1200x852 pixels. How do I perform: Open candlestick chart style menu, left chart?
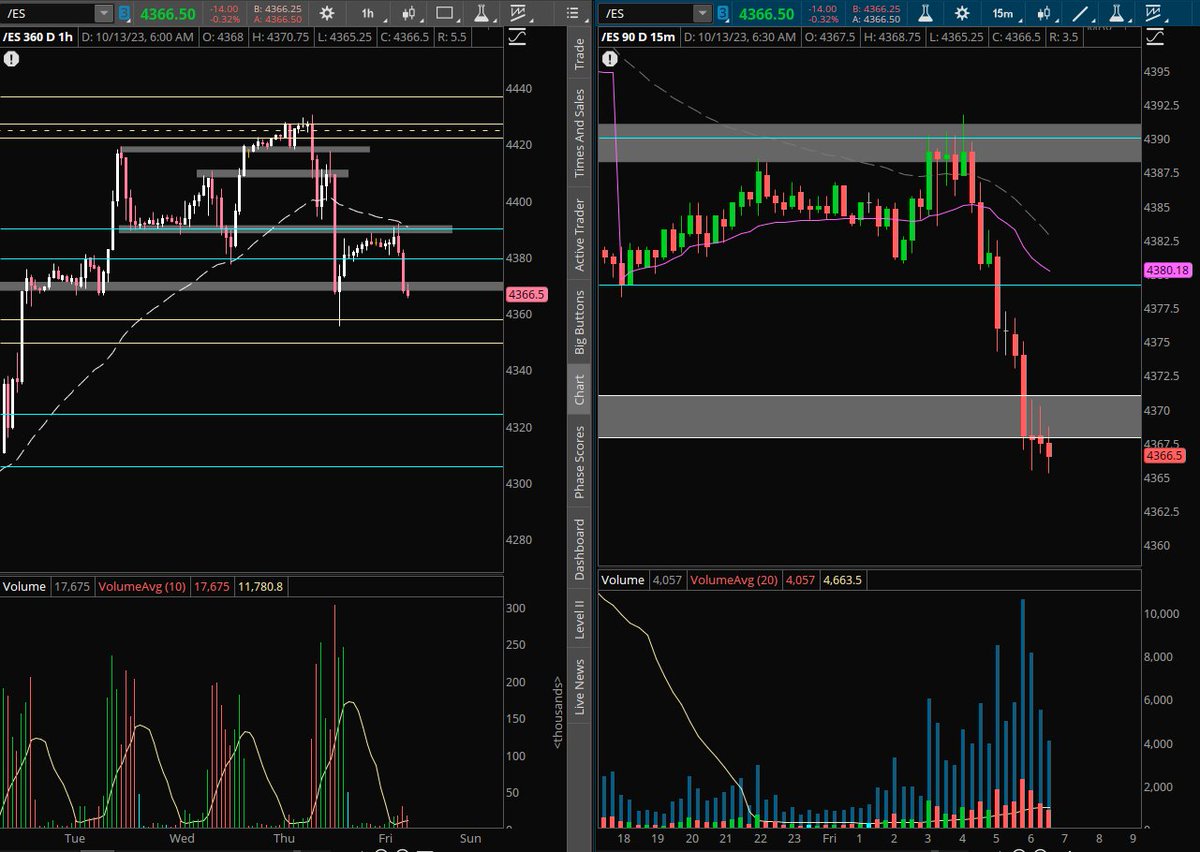[408, 13]
